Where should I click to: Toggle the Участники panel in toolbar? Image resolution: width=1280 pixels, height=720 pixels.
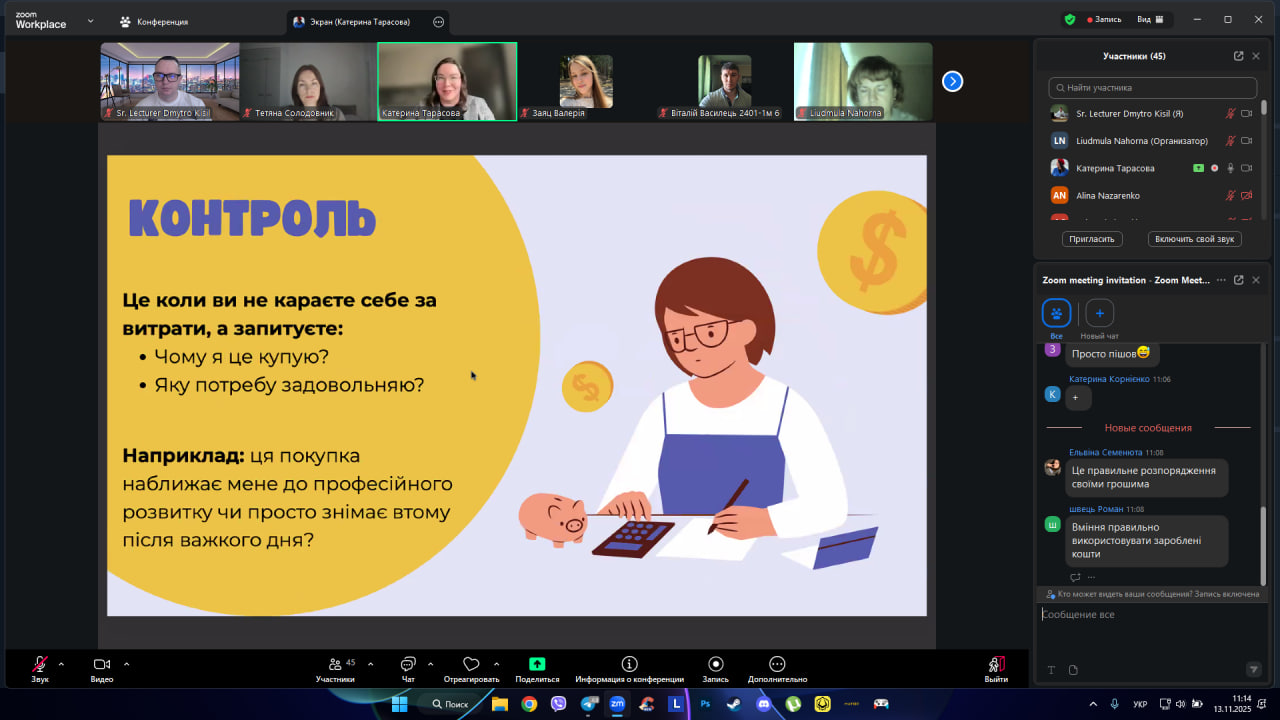(x=335, y=665)
